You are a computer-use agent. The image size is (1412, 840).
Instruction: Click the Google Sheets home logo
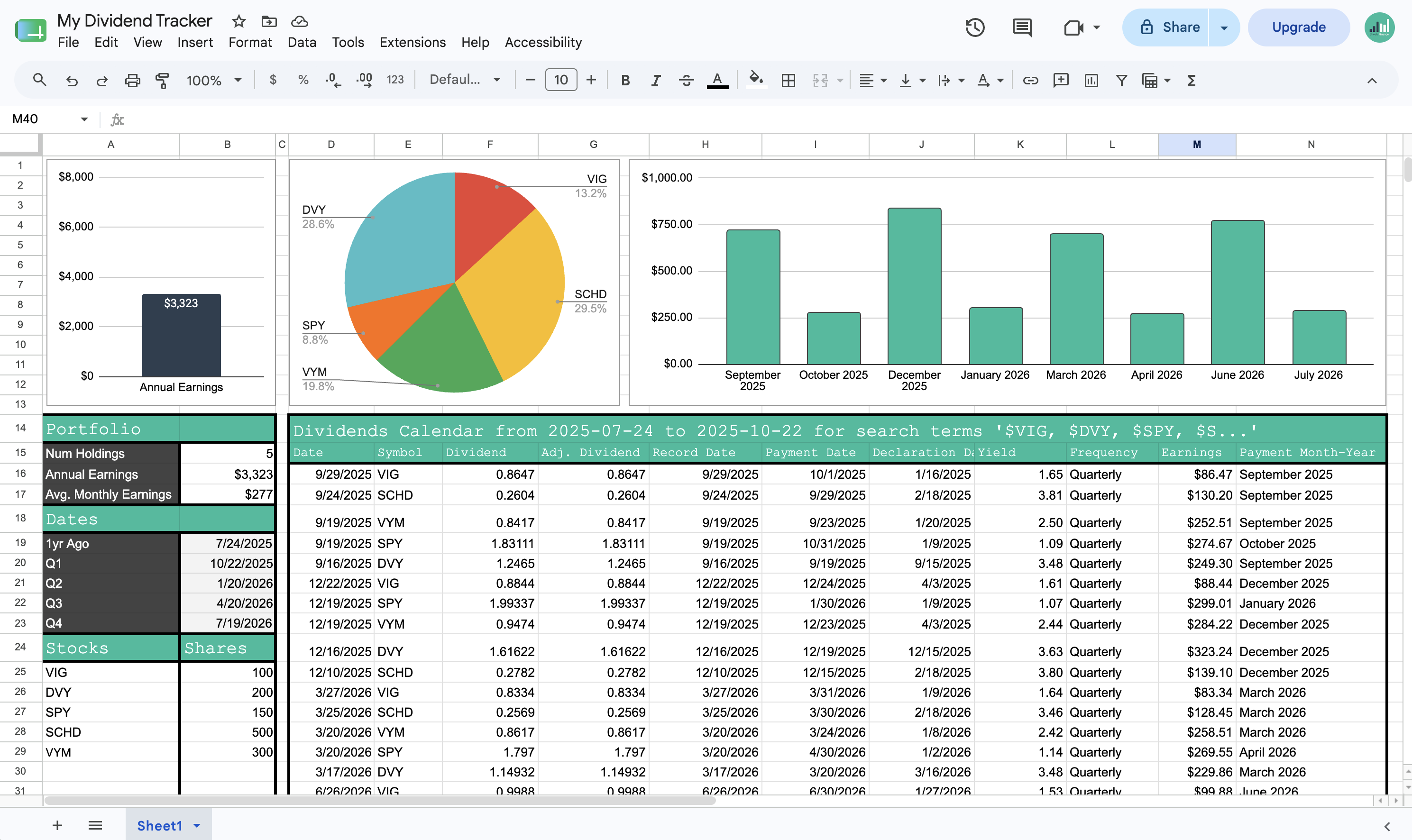(x=30, y=30)
